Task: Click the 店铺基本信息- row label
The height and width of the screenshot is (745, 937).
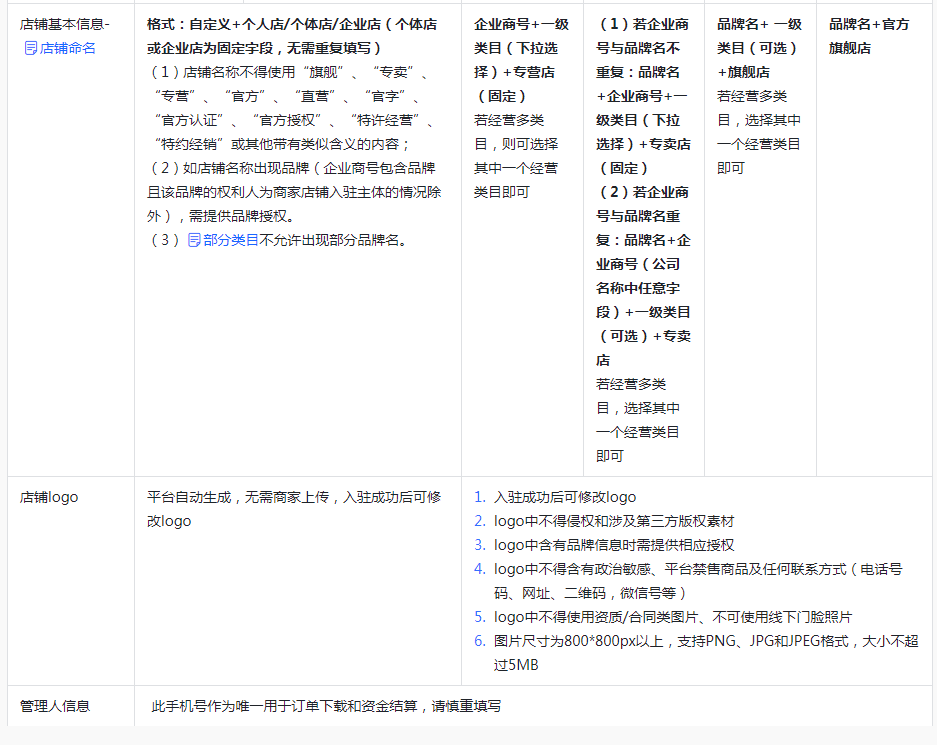Action: click(65, 24)
